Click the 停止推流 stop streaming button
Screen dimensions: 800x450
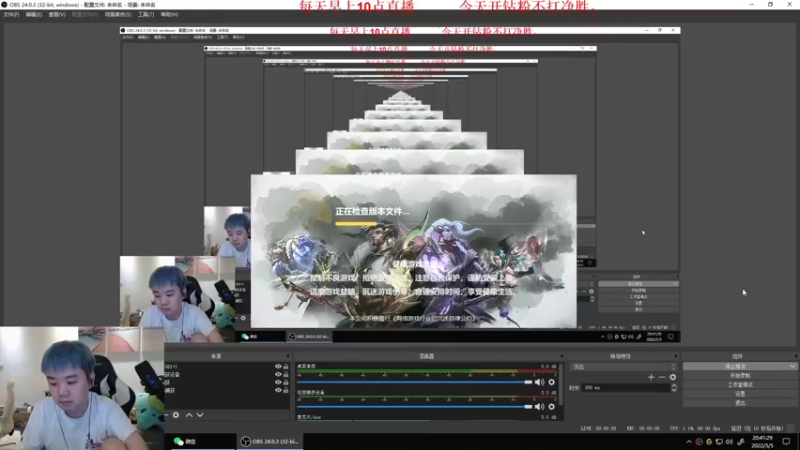tap(736, 366)
